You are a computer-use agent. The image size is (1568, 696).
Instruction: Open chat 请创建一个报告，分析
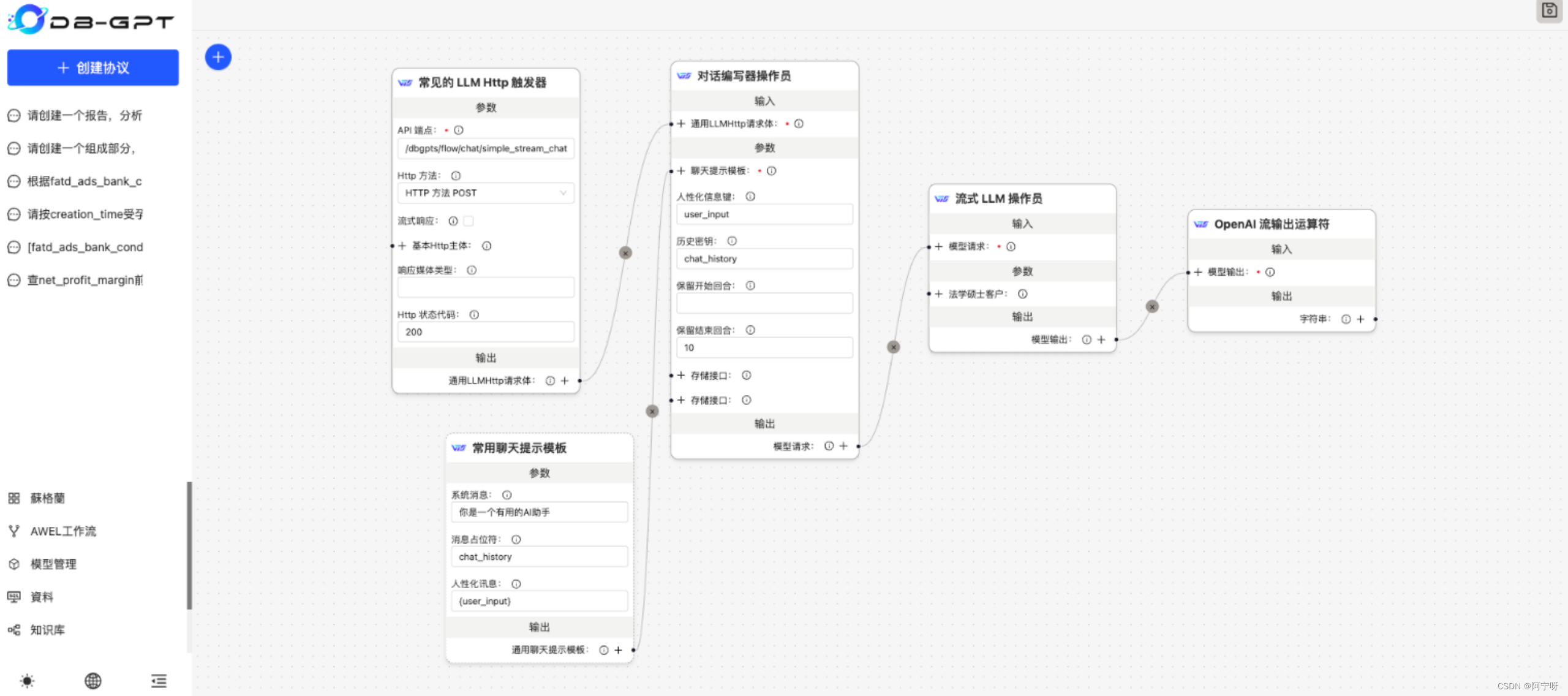coord(84,116)
